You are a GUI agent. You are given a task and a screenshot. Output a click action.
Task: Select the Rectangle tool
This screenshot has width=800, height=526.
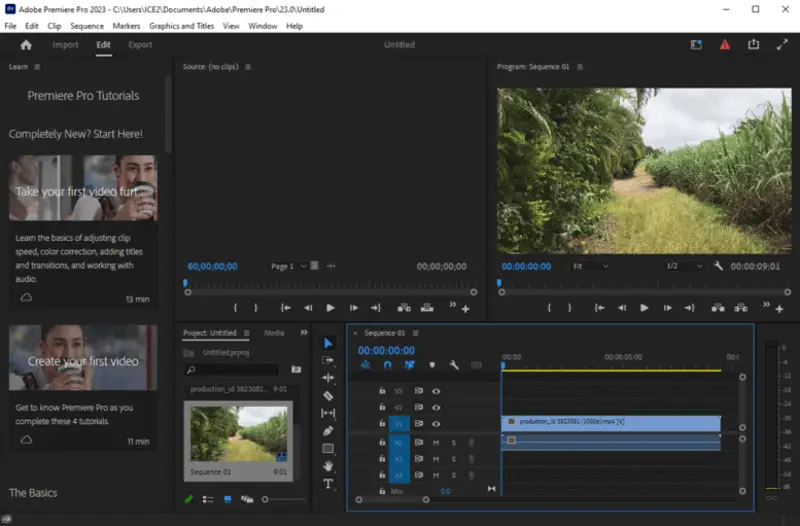pyautogui.click(x=328, y=448)
